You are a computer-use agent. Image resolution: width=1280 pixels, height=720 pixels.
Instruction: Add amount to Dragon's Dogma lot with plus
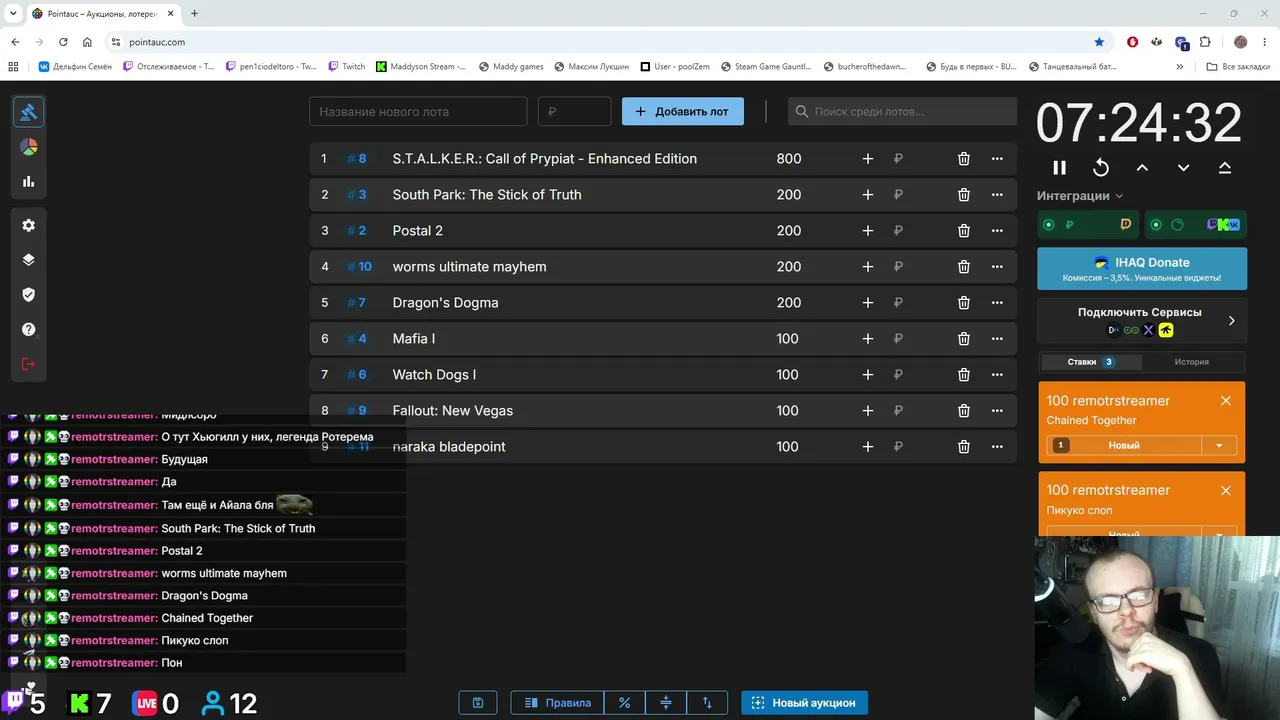pos(868,303)
